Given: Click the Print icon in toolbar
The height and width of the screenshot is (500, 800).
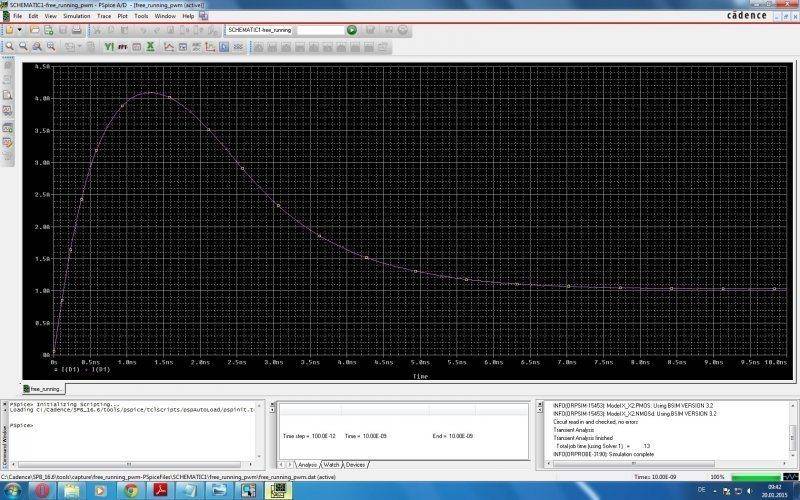Looking at the screenshot, I should [x=78, y=30].
